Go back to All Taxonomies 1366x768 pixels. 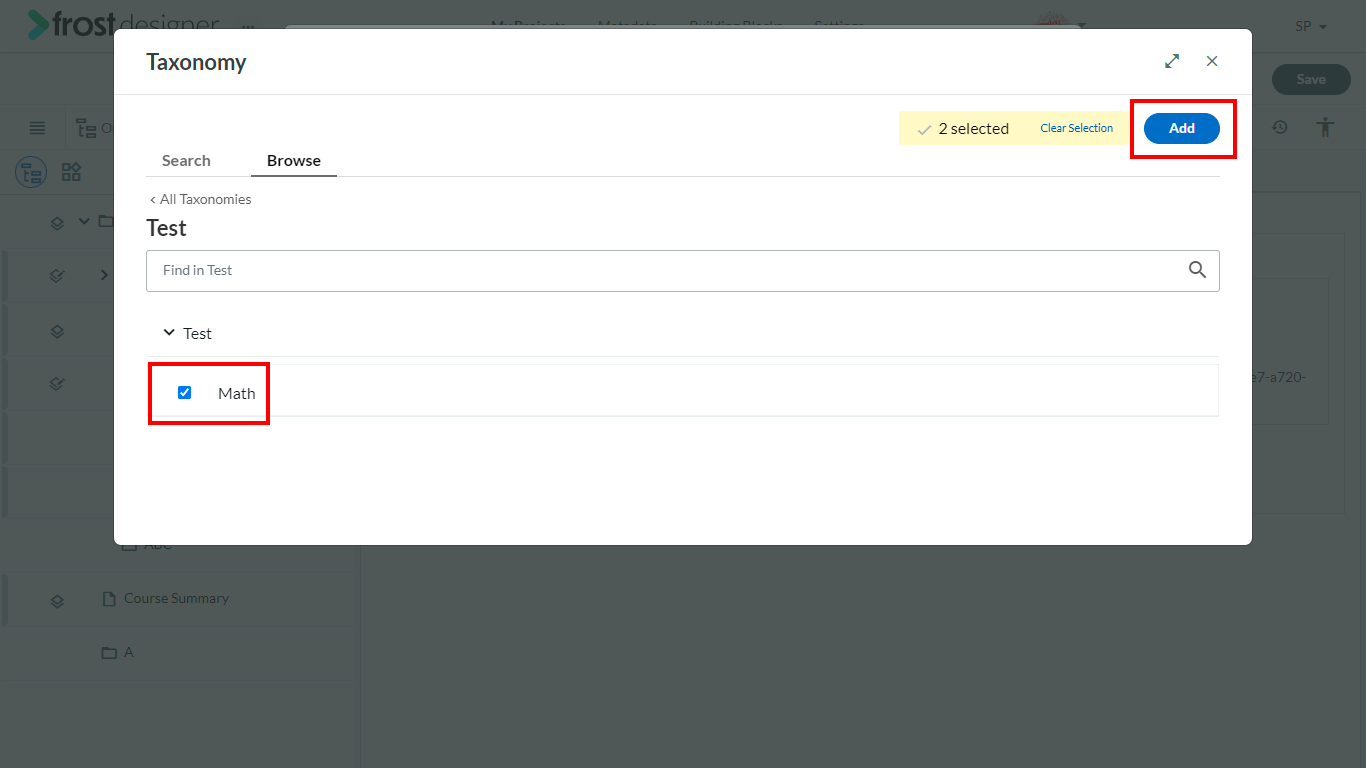tap(200, 199)
